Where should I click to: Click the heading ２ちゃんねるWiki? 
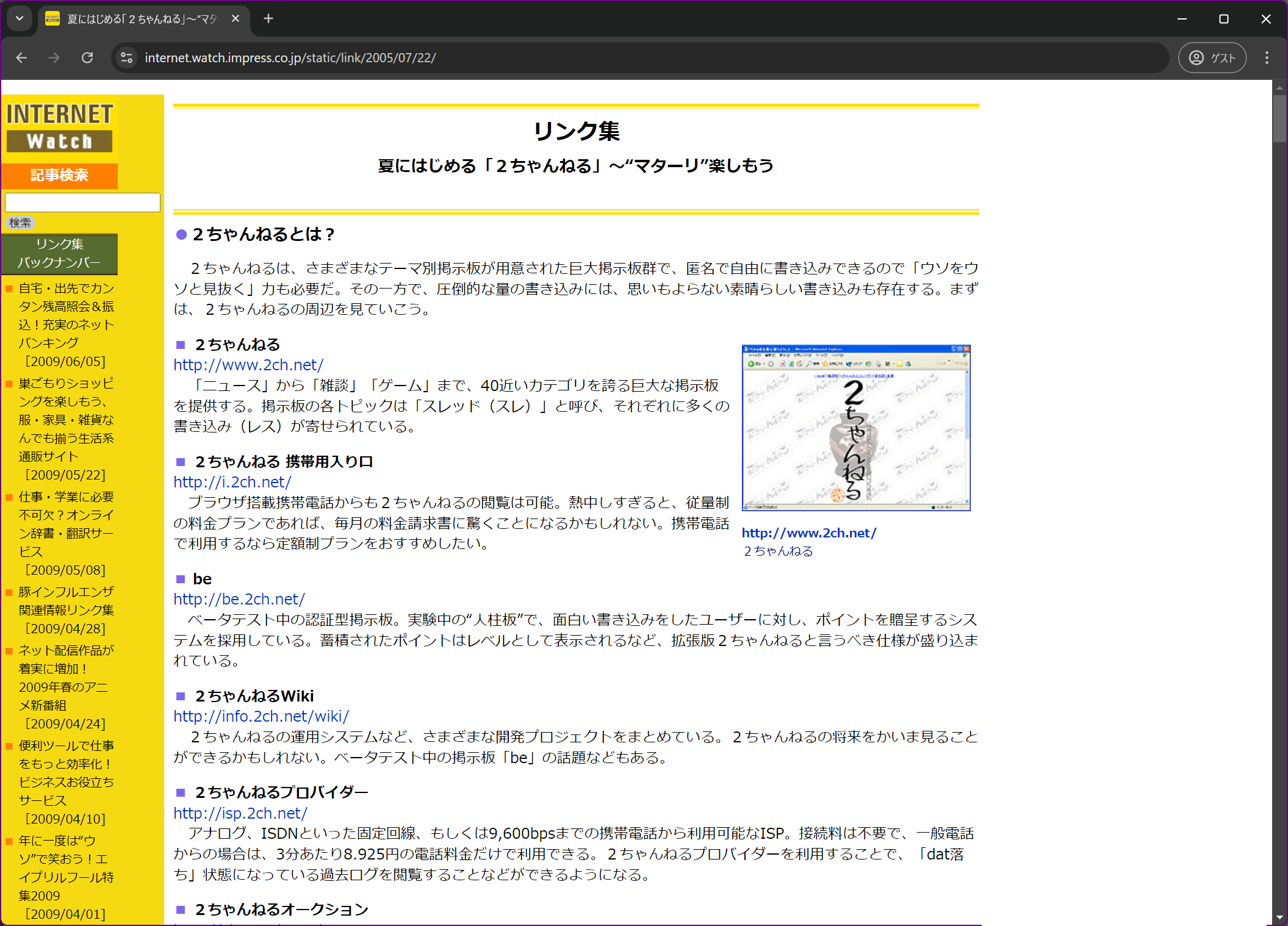pyautogui.click(x=254, y=696)
